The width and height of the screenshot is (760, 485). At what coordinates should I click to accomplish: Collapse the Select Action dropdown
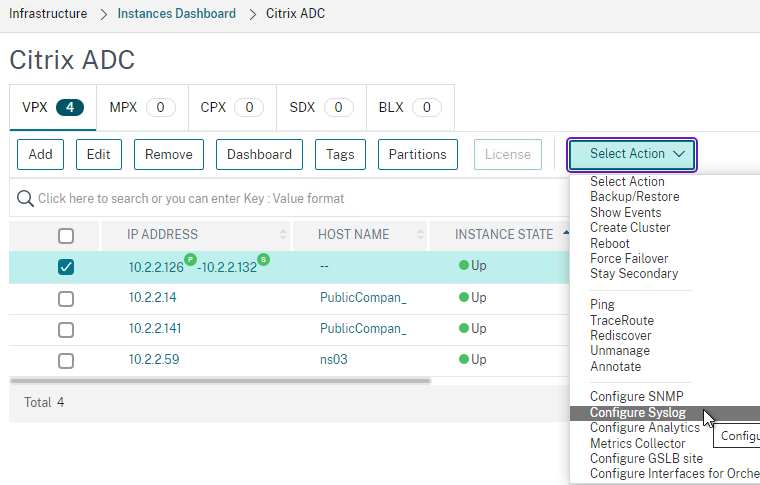pos(632,155)
